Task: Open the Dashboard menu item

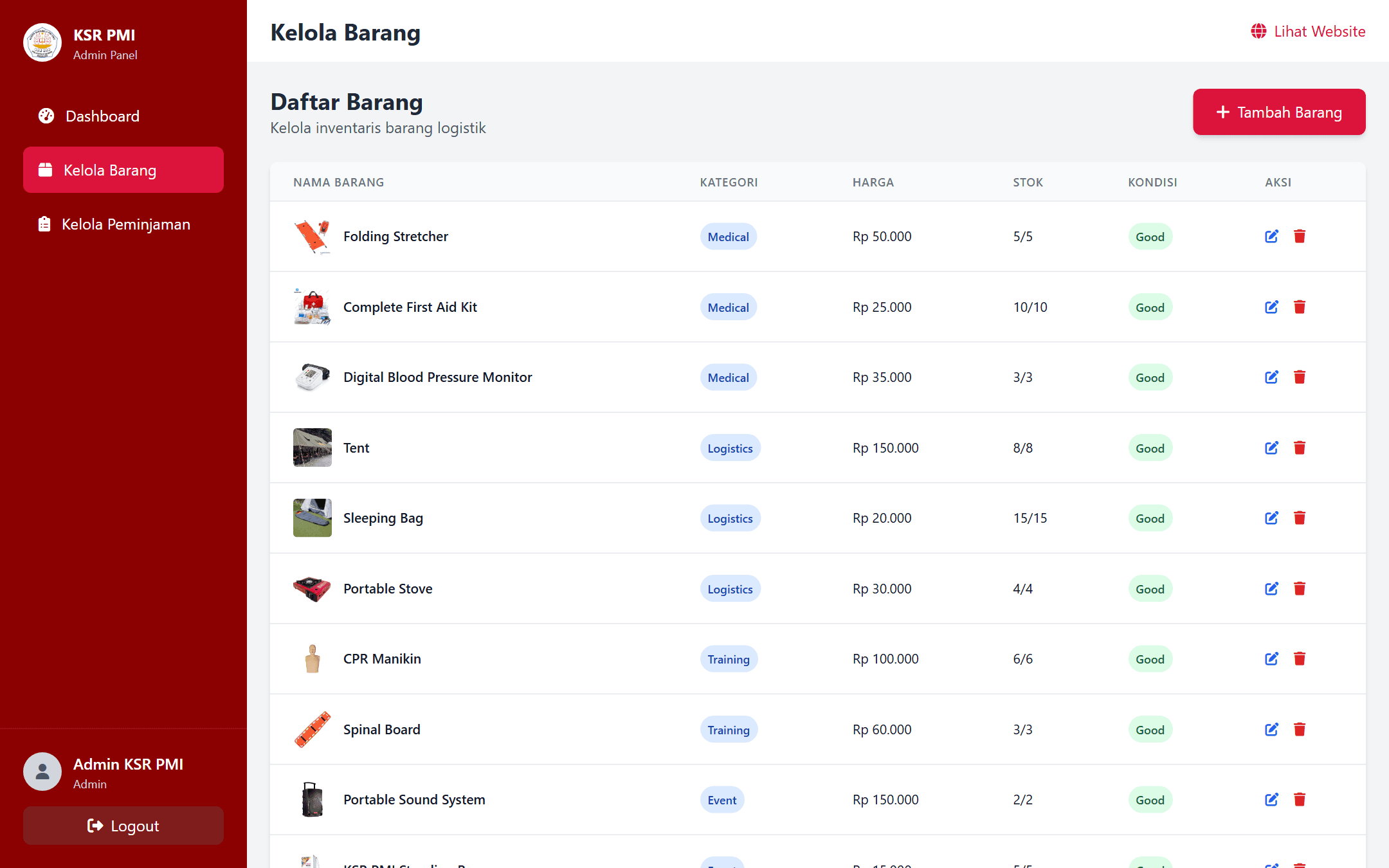Action: tap(123, 116)
